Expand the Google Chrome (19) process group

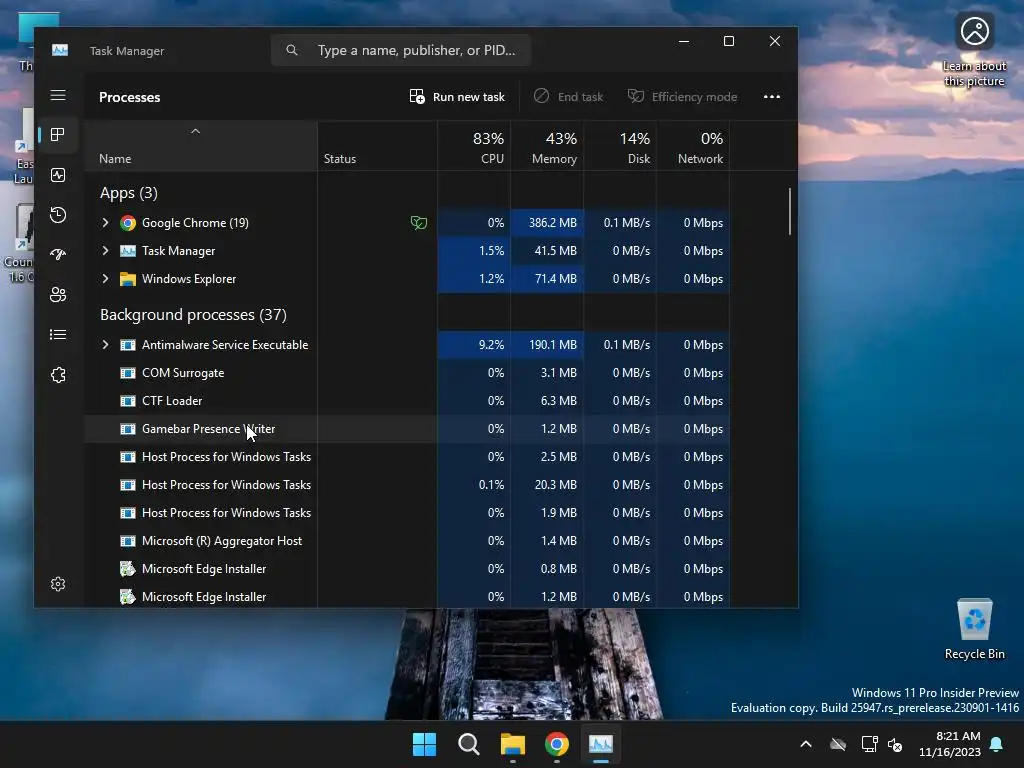pyautogui.click(x=105, y=223)
